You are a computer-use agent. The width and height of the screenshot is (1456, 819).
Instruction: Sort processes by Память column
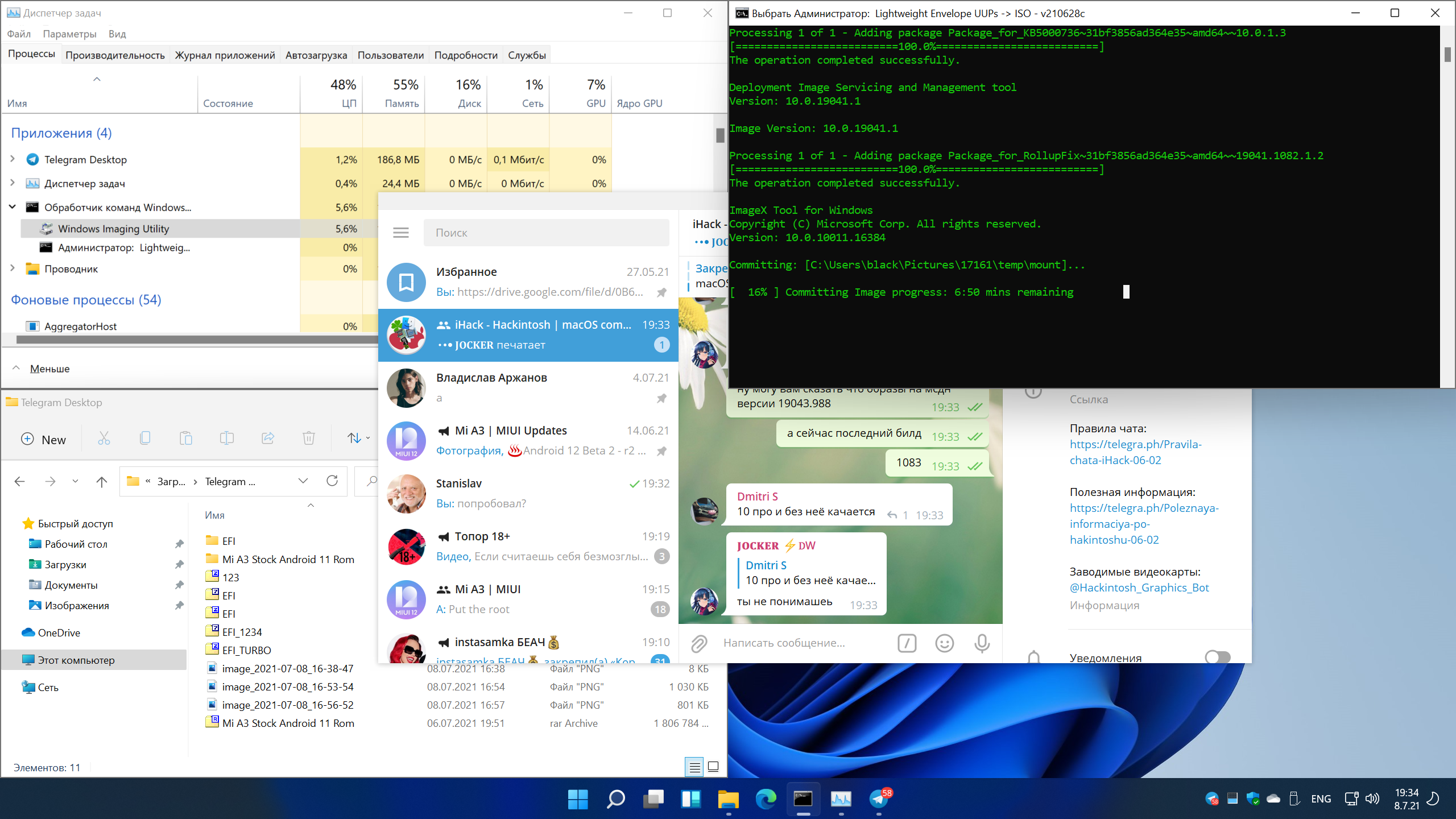click(394, 94)
